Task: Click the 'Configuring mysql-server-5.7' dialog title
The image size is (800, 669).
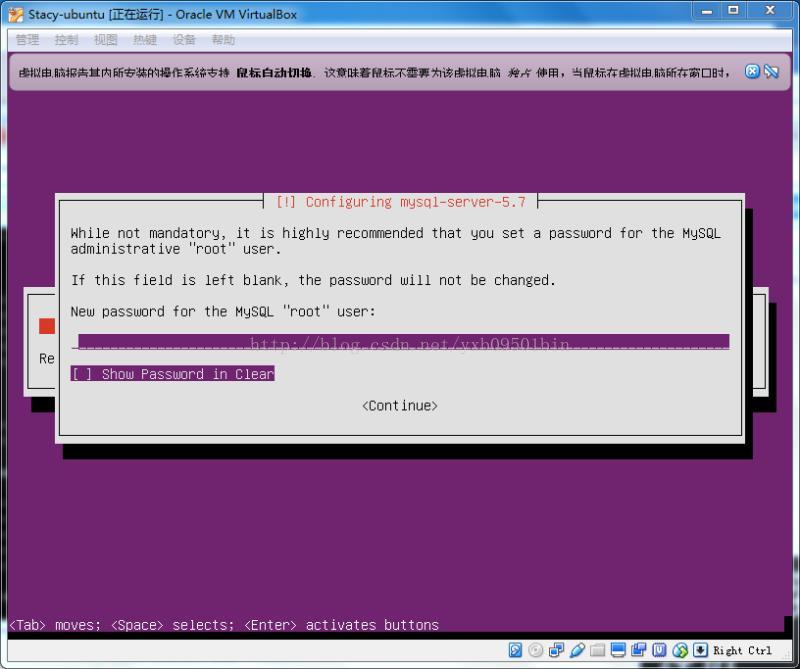Action: 401,202
